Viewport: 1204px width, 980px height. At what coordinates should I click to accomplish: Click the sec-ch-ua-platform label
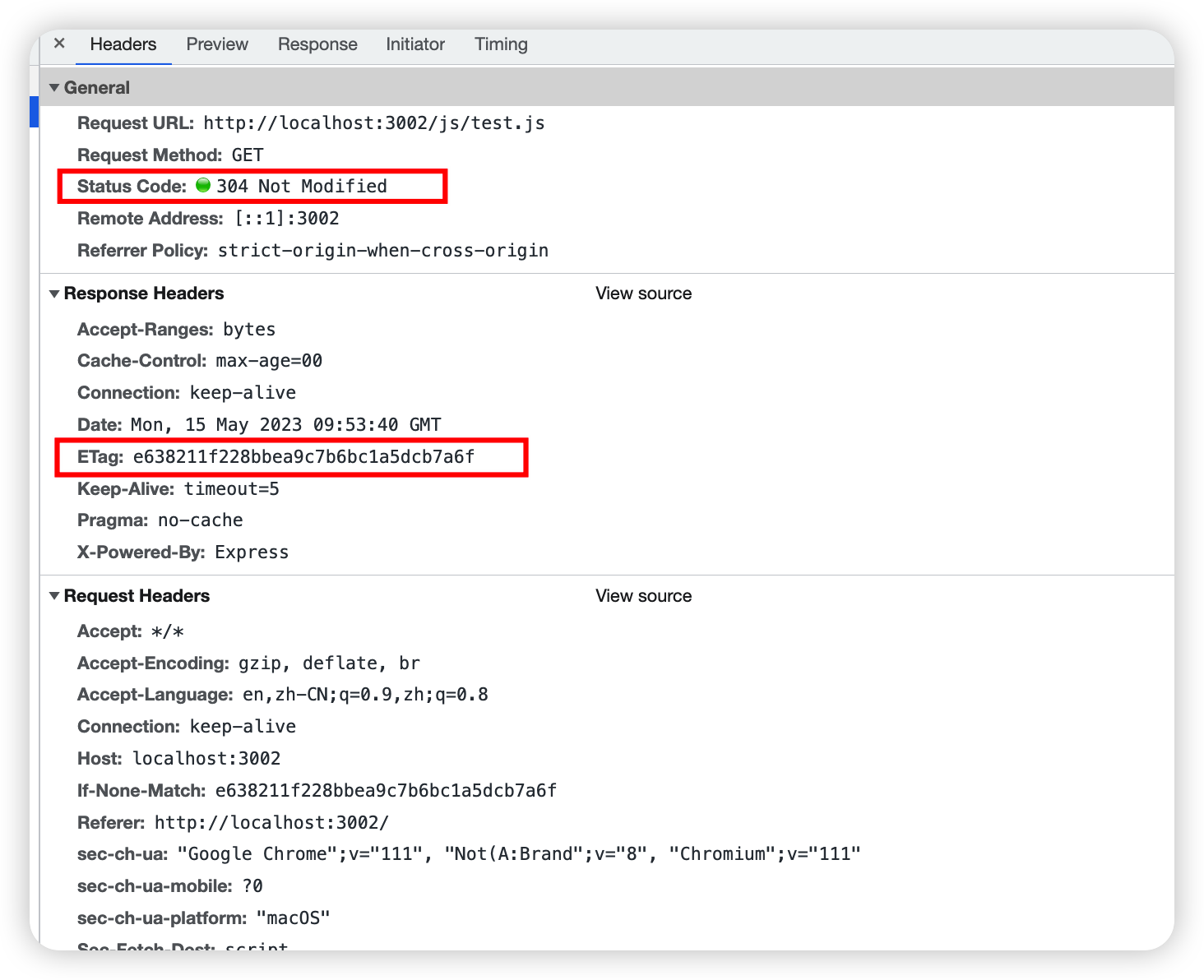pyautogui.click(x=162, y=918)
